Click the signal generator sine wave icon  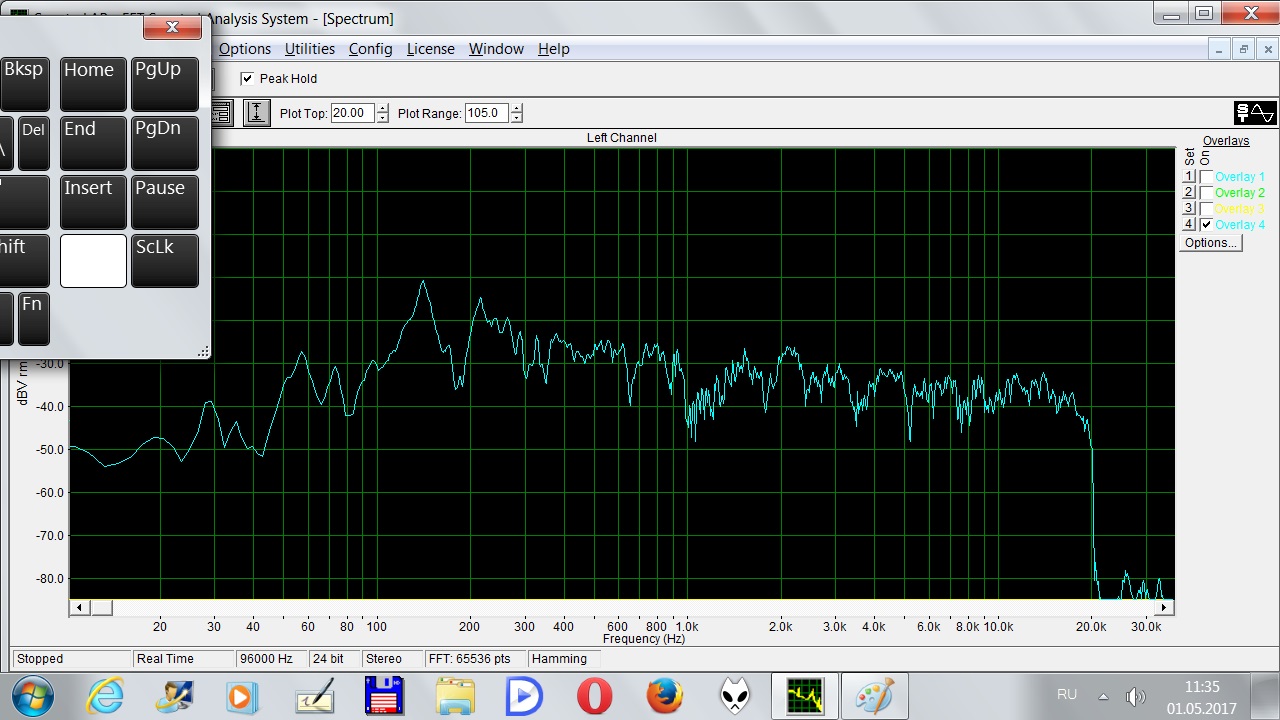click(x=1255, y=113)
